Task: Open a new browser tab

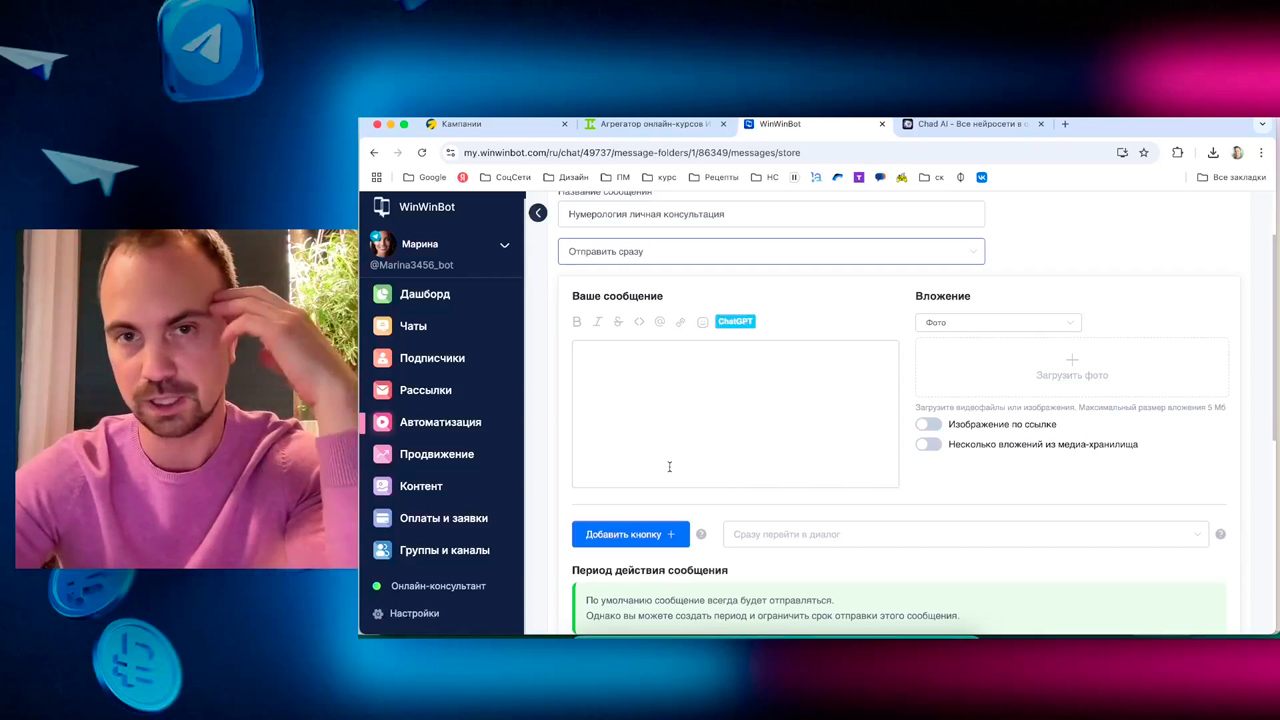Action: (x=1065, y=124)
